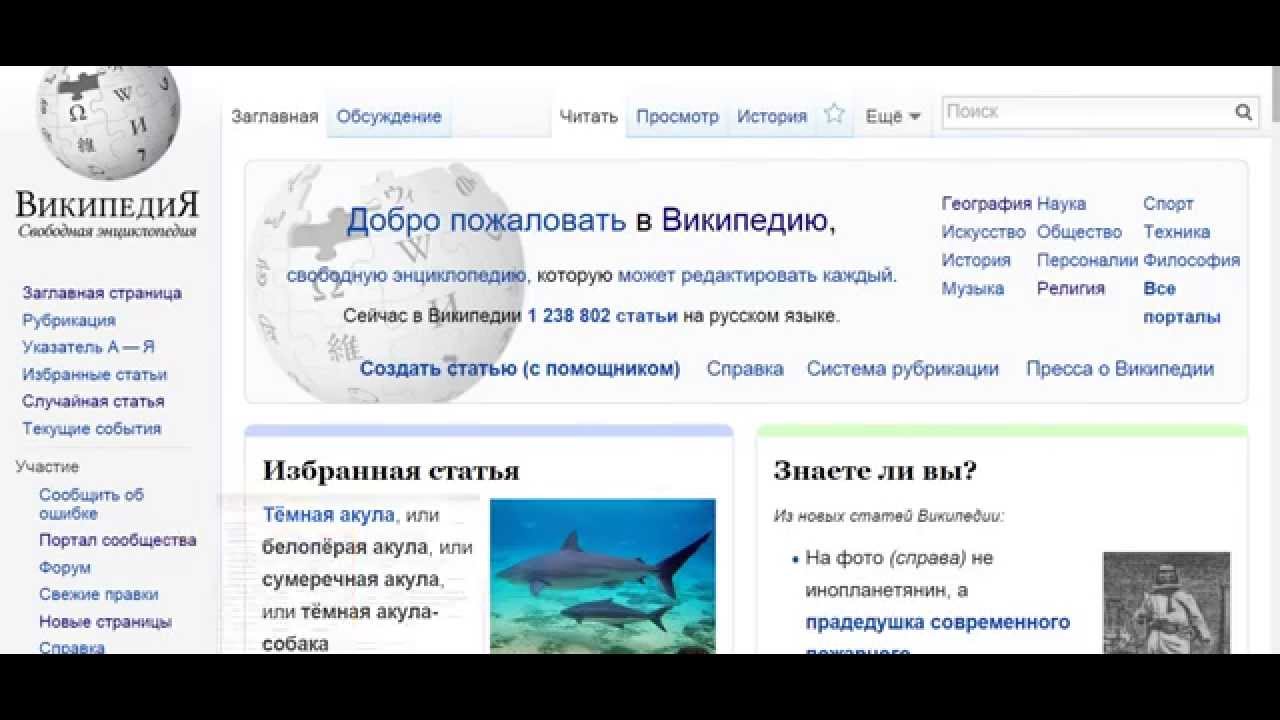1280x720 pixels.
Task: Click the shark photo thumbnail
Action: coord(603,576)
